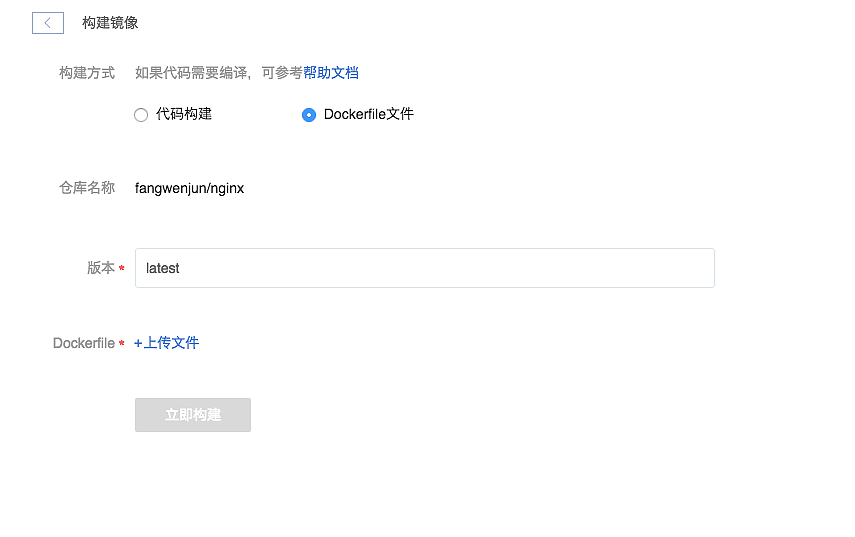Click the back arrow button
855x537 pixels.
(x=48, y=23)
